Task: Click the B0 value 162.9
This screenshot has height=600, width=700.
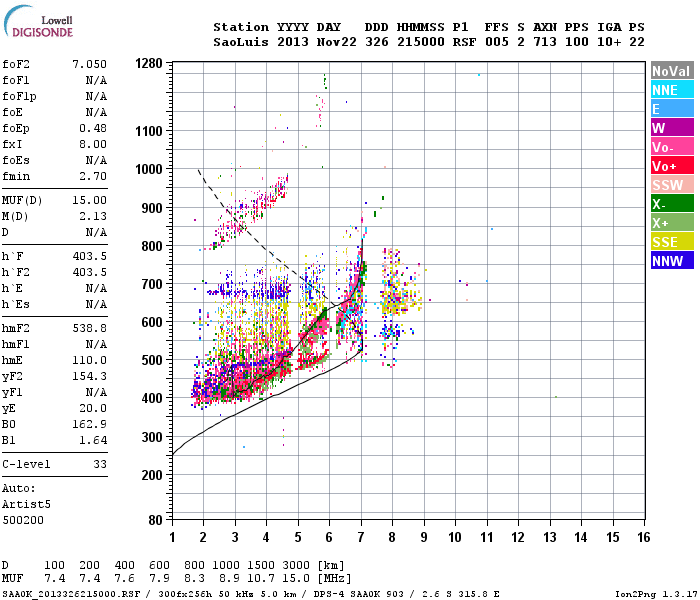Action: pos(90,424)
